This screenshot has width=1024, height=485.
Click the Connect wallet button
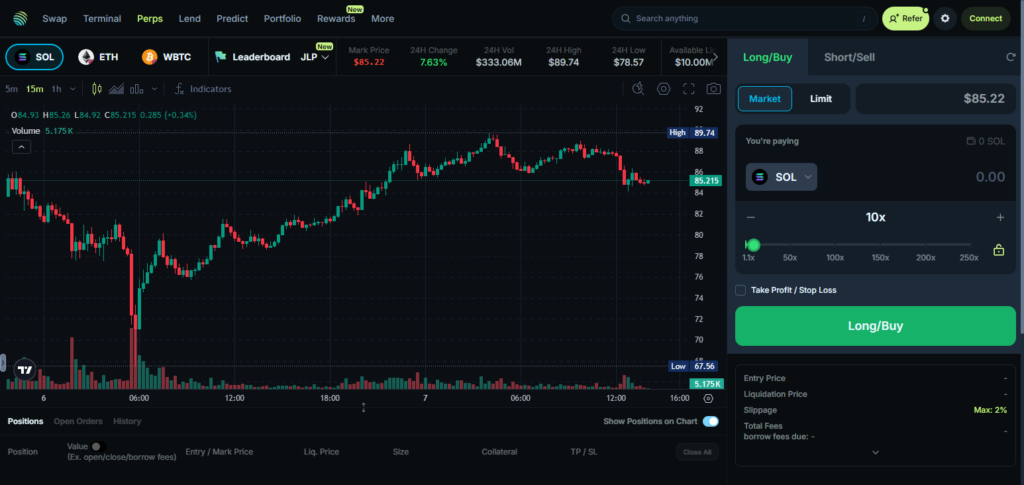point(985,18)
